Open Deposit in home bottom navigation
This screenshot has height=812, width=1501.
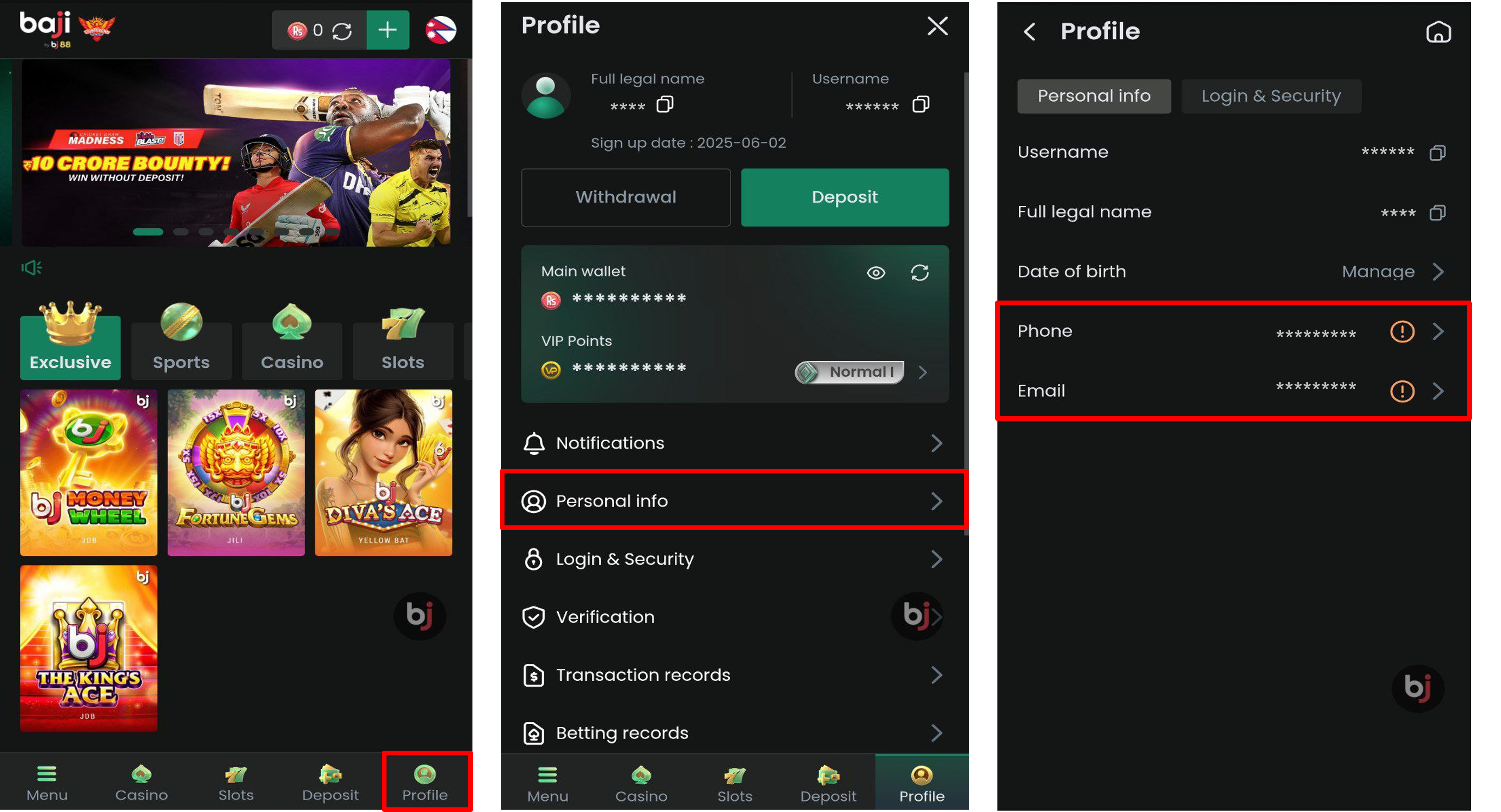pos(330,784)
